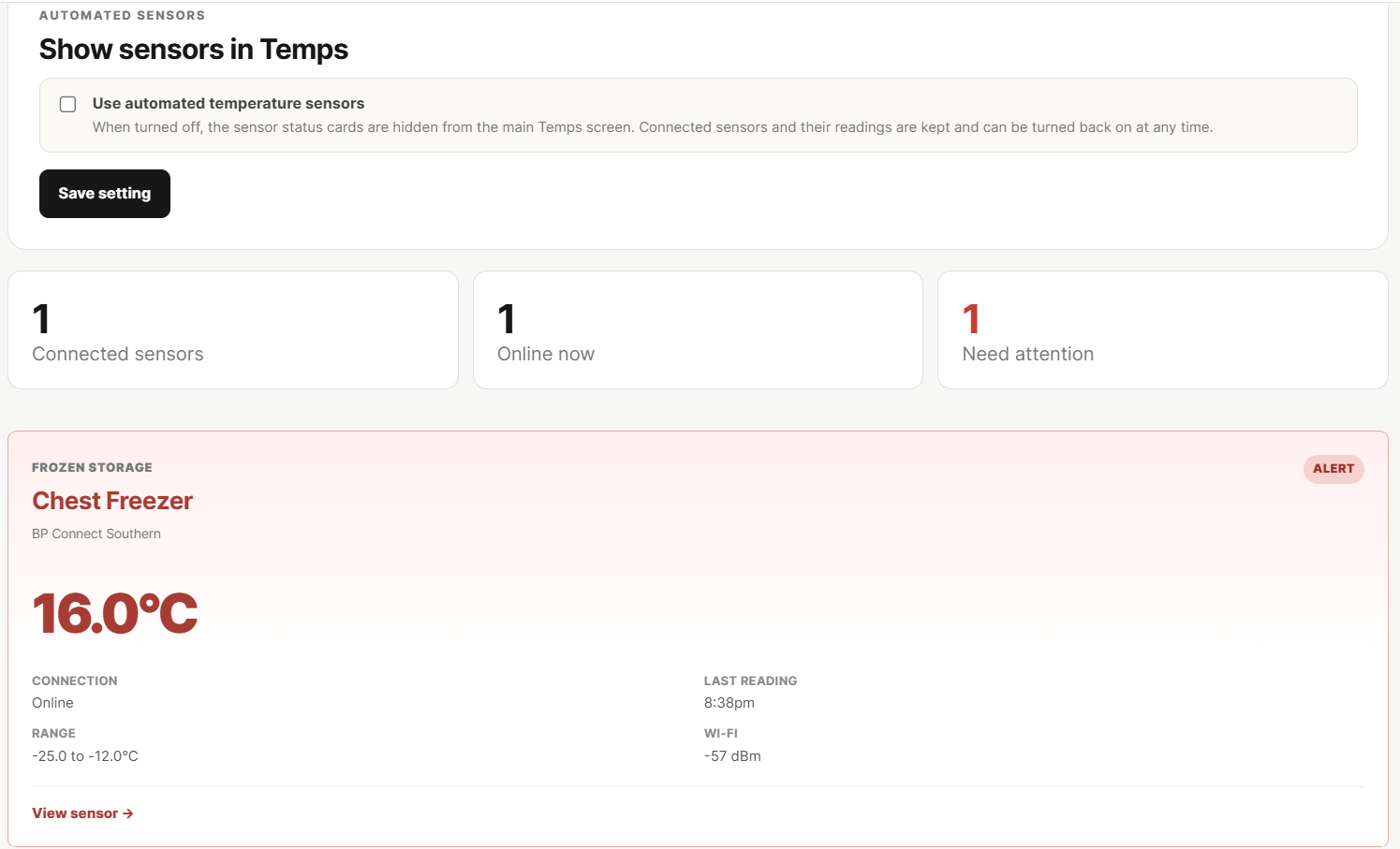Select the Online now stat card
1400x849 pixels.
click(x=698, y=330)
